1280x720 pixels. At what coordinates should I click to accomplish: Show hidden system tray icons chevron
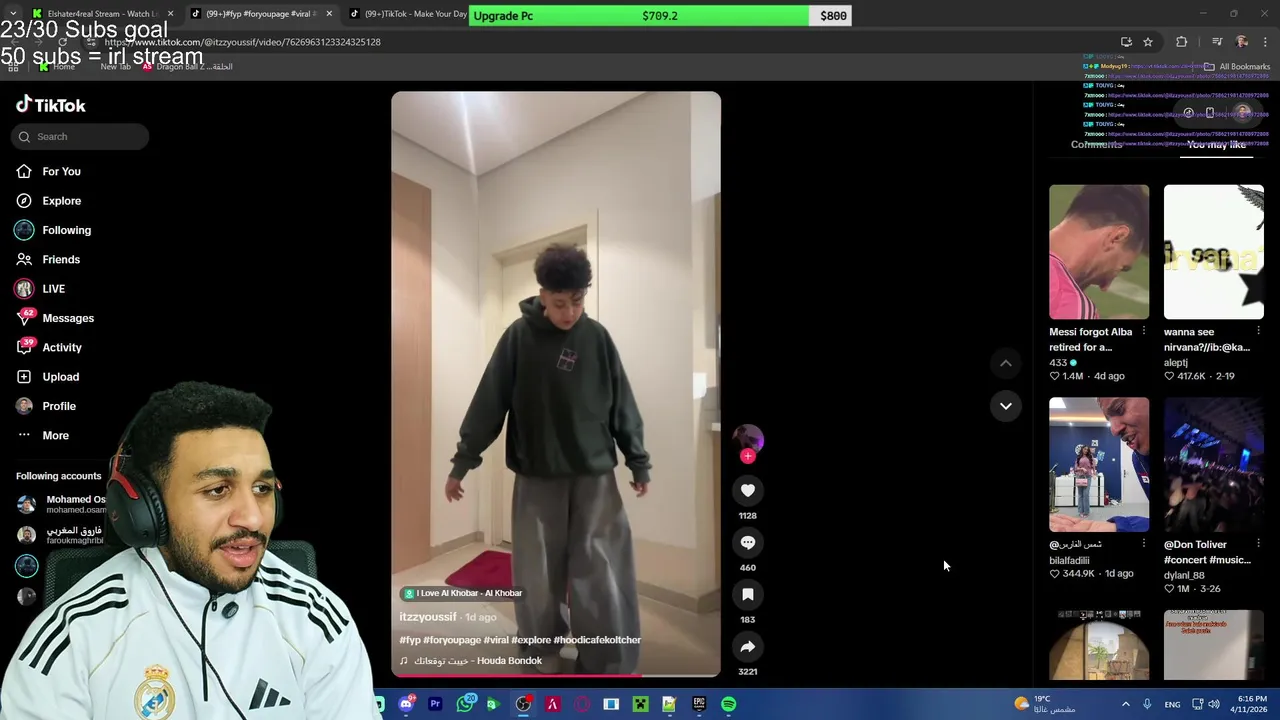(1125, 704)
